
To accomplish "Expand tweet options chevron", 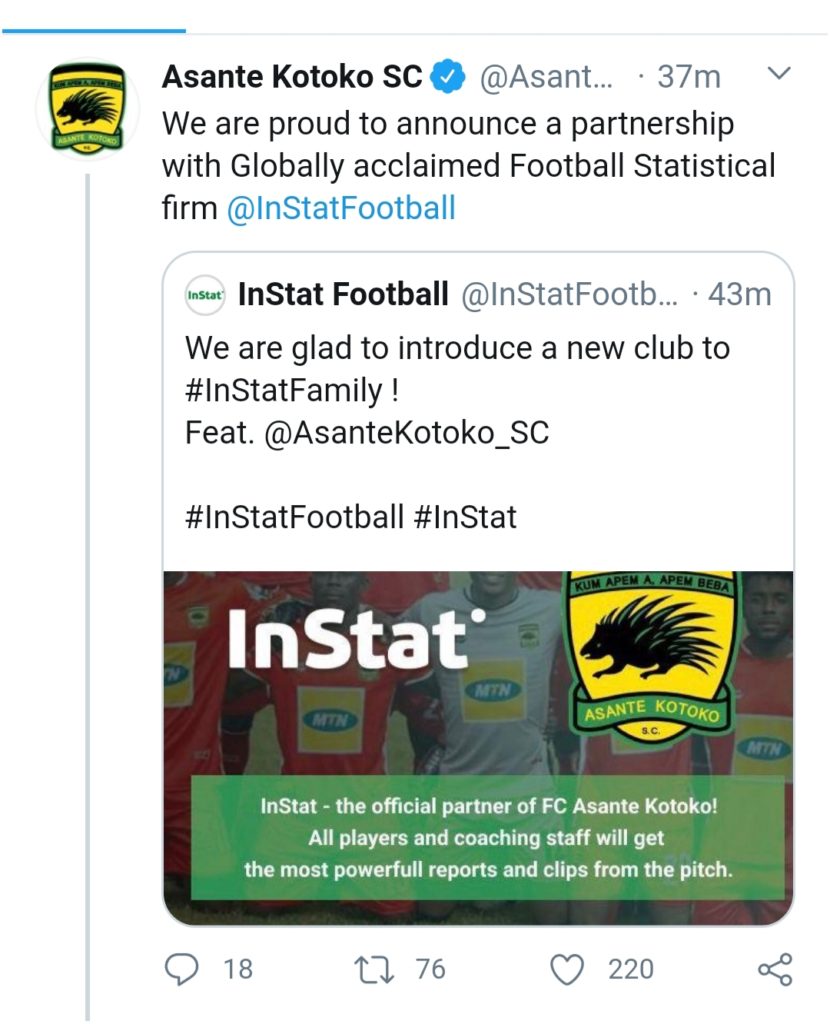I will pos(778,74).
